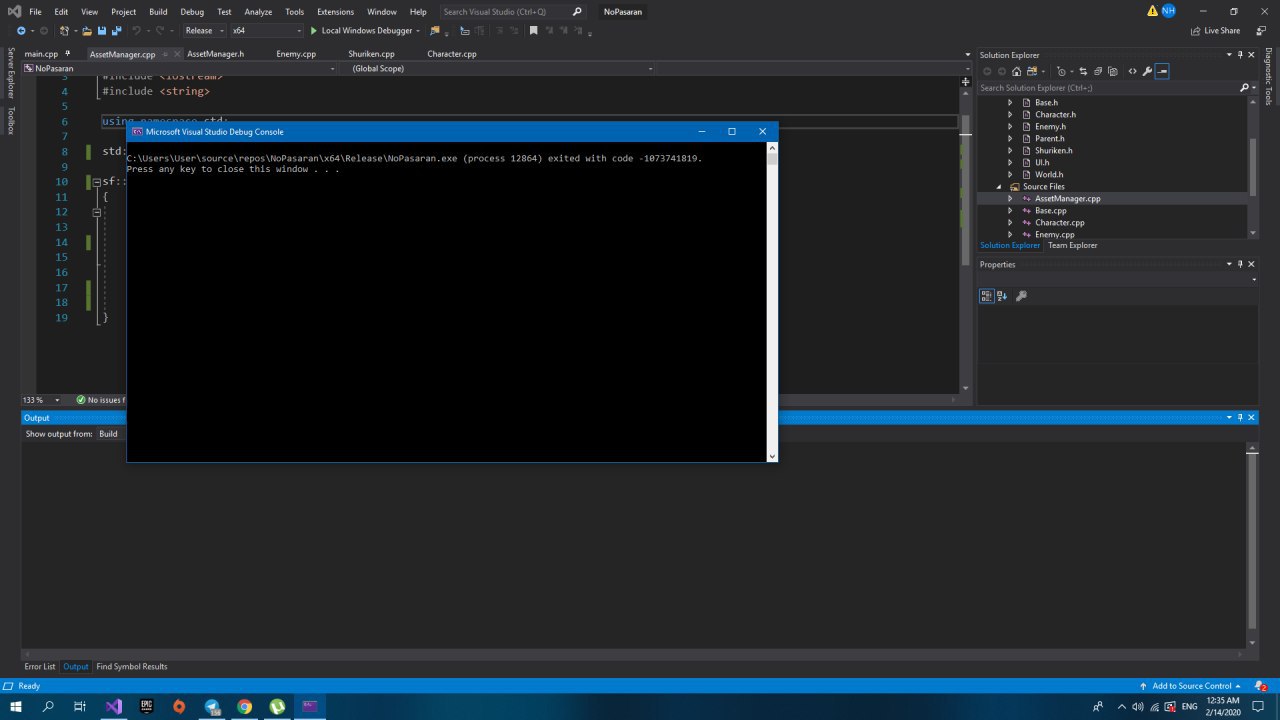Click the Search Solution Explorer field
The height and width of the screenshot is (720, 1280).
pyautogui.click(x=1107, y=88)
